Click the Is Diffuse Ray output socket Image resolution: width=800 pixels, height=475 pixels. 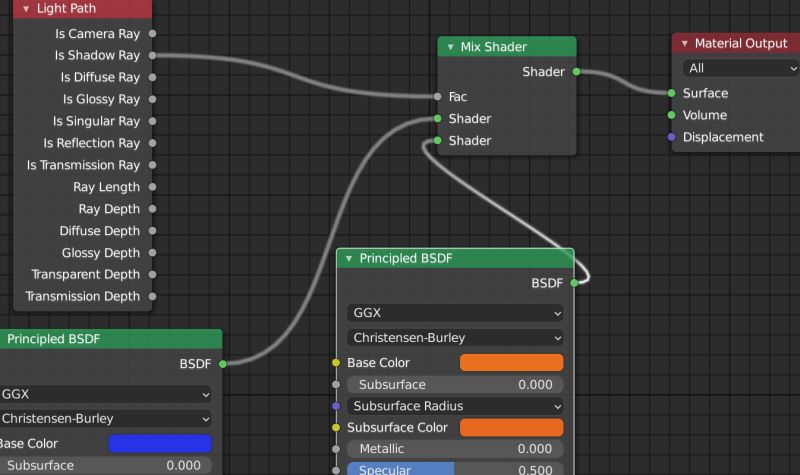pyautogui.click(x=152, y=78)
